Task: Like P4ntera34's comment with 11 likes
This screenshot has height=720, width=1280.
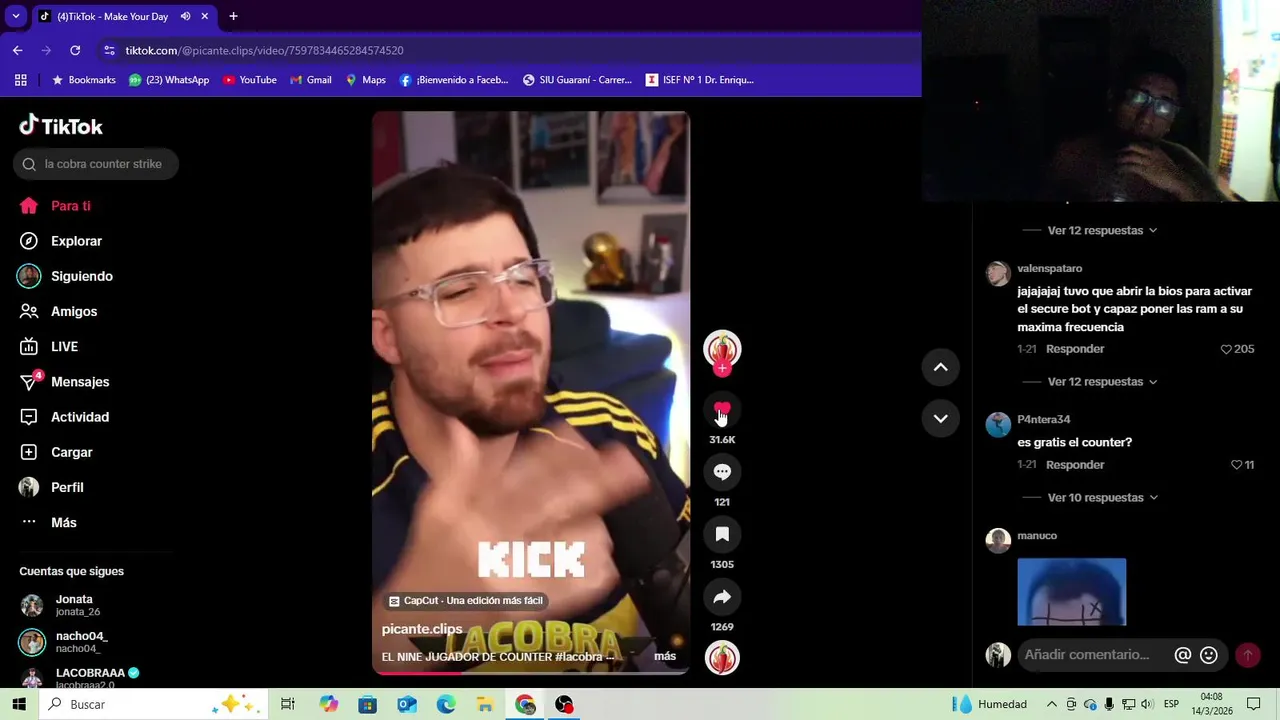Action: [1236, 465]
